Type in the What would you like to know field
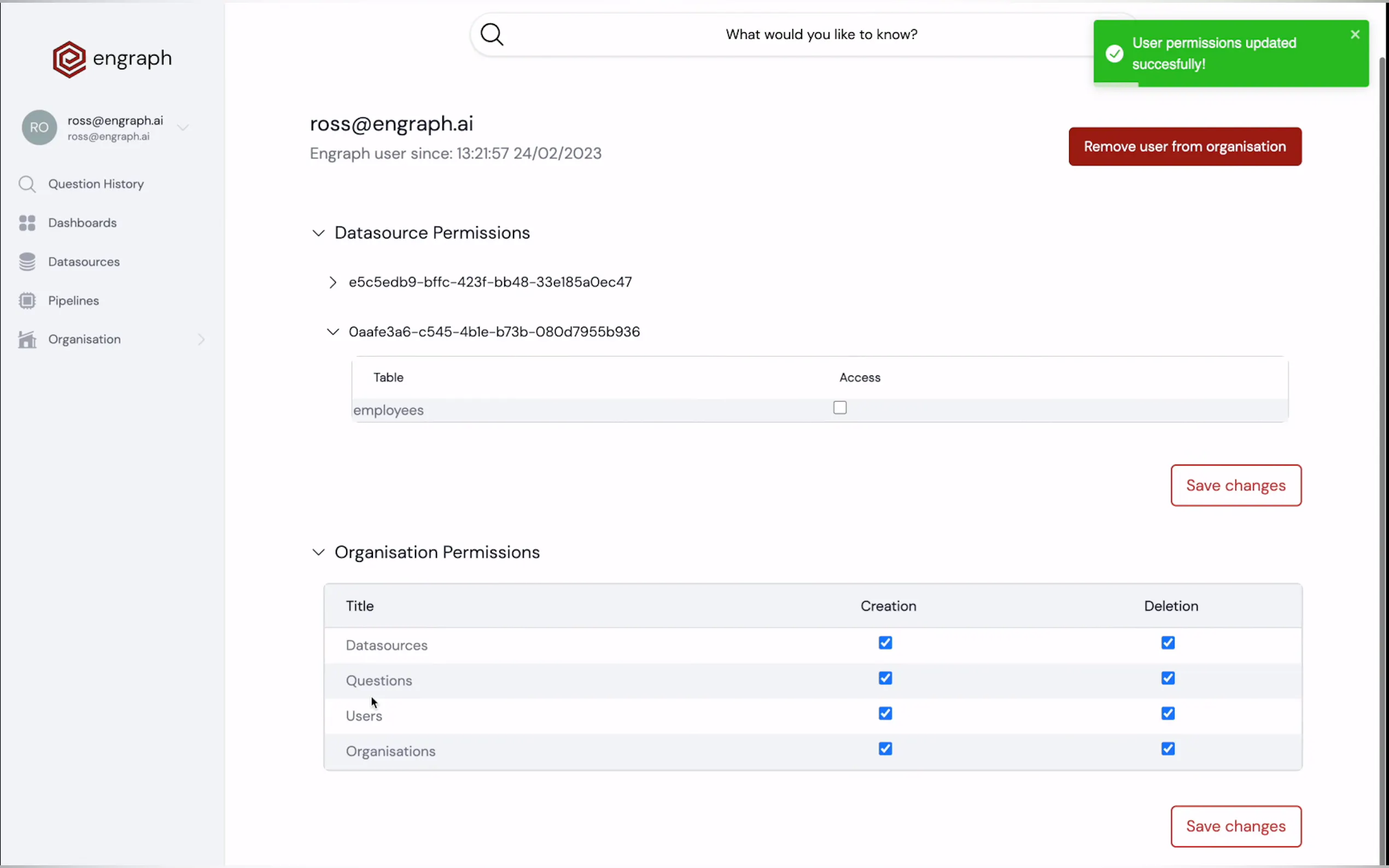 (x=821, y=34)
